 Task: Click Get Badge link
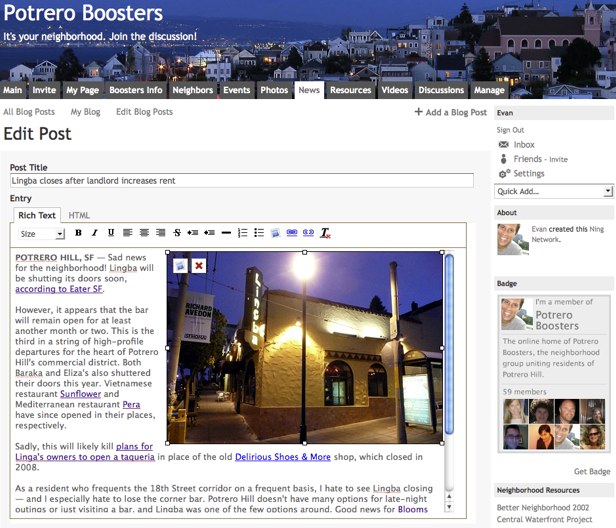592,471
